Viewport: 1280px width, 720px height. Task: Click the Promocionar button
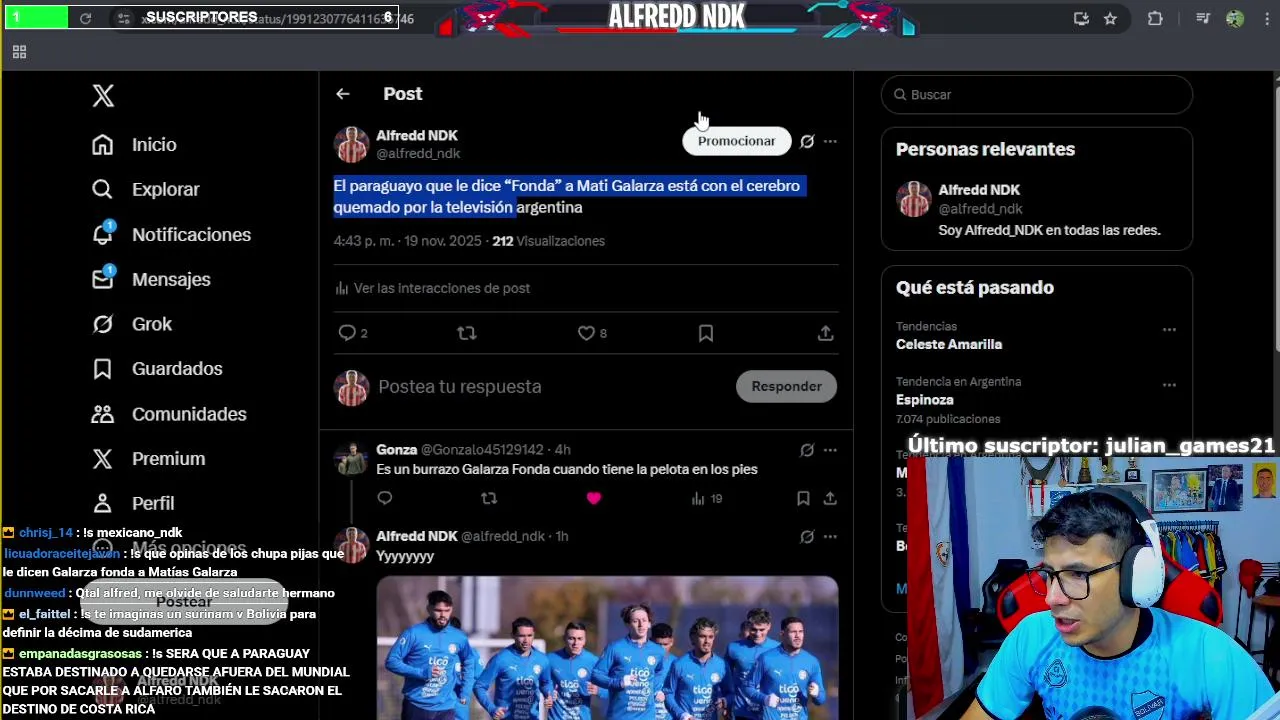[x=736, y=141]
